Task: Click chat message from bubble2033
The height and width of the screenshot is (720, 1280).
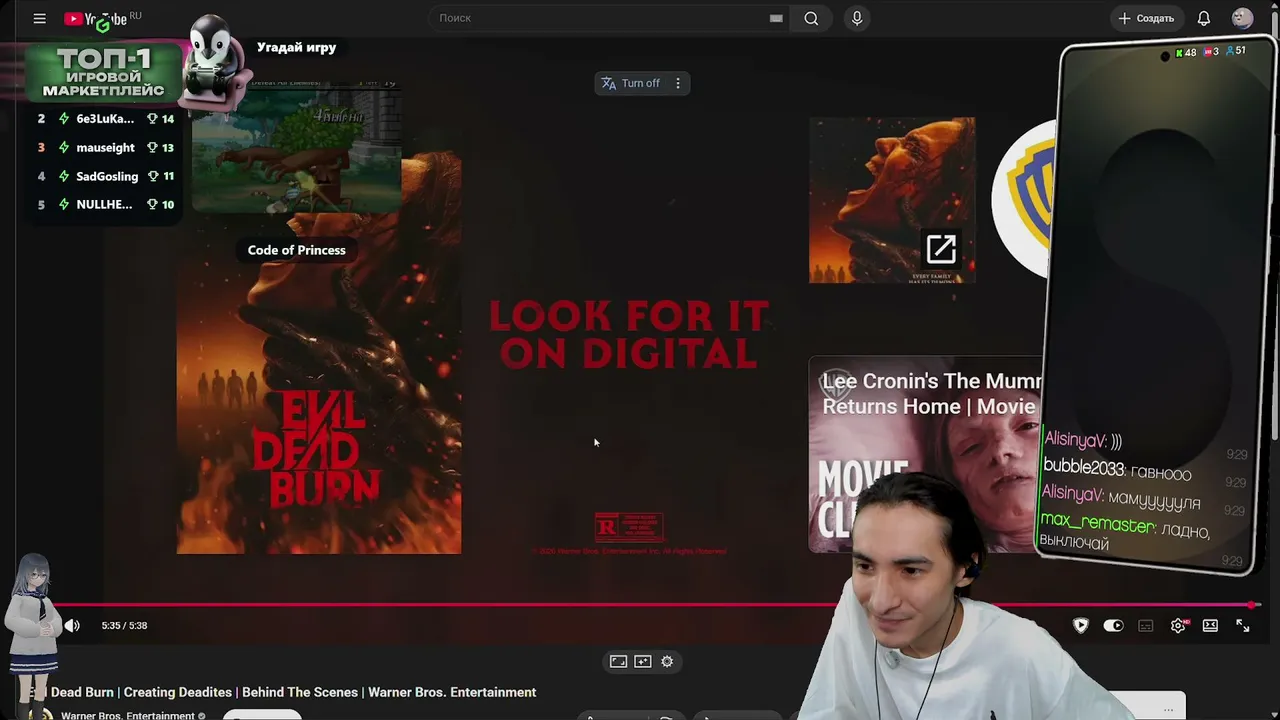Action: (x=1117, y=470)
